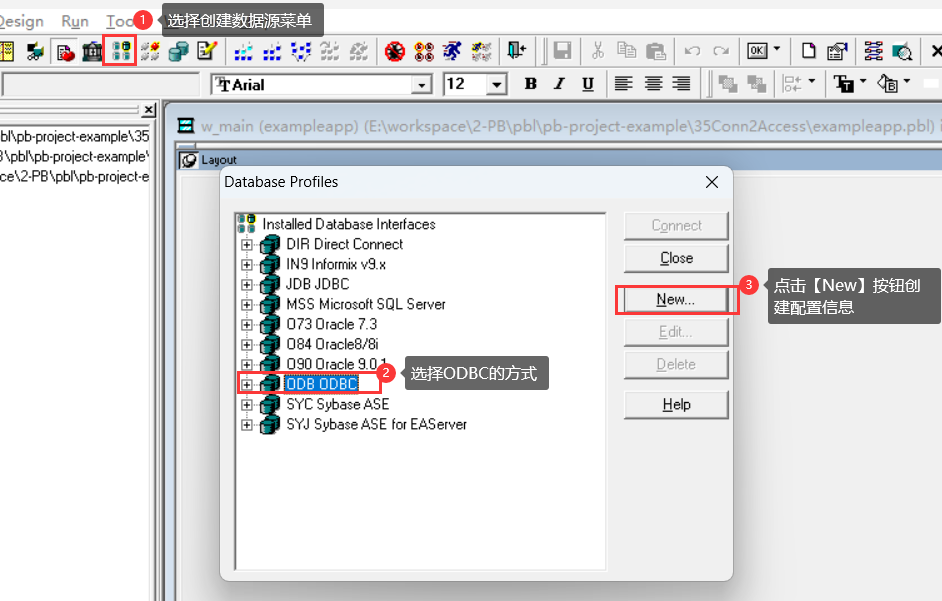Open the font size 12 dropdown

click(497, 85)
